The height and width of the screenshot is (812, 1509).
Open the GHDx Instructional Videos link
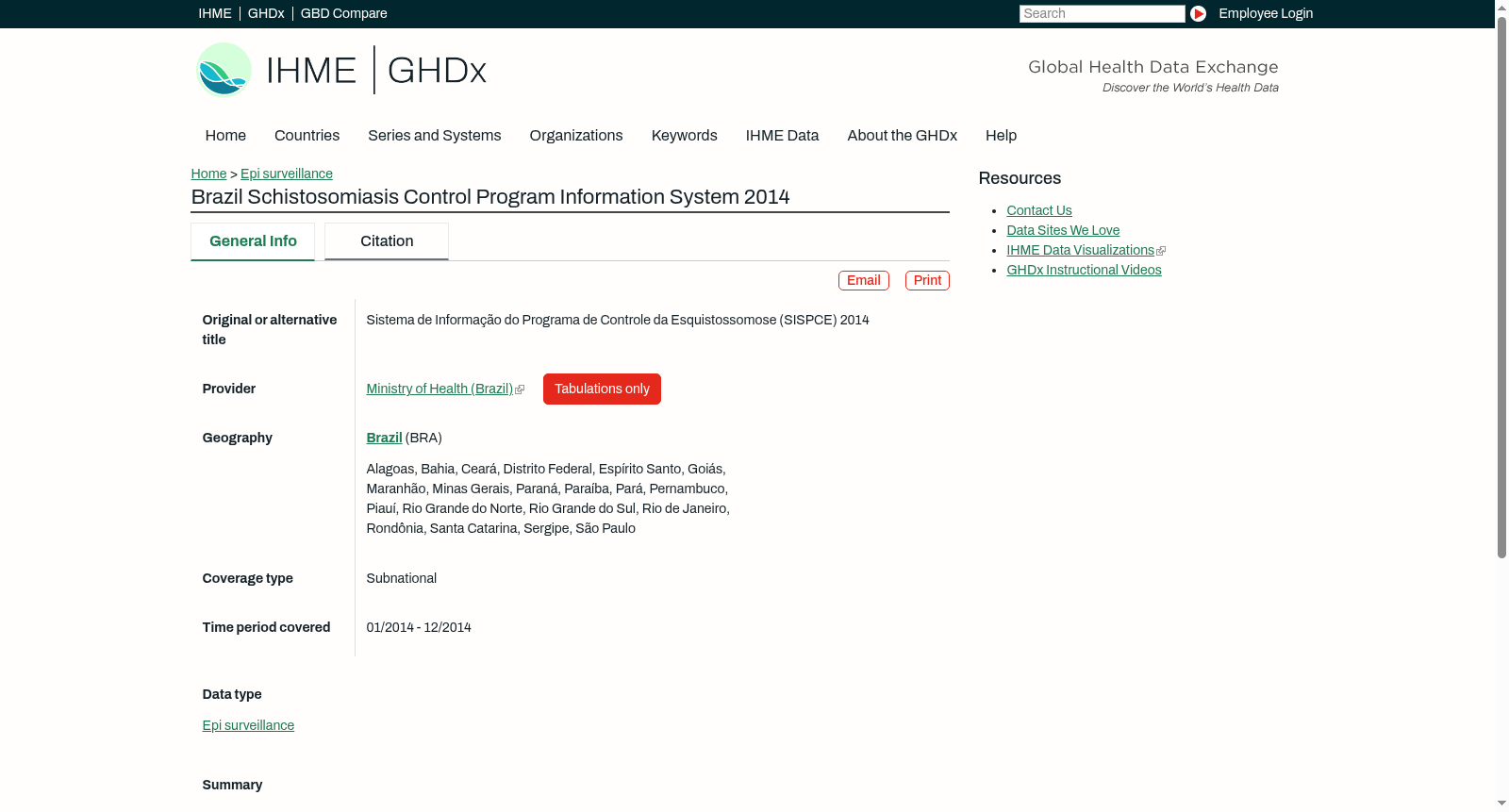(1084, 270)
